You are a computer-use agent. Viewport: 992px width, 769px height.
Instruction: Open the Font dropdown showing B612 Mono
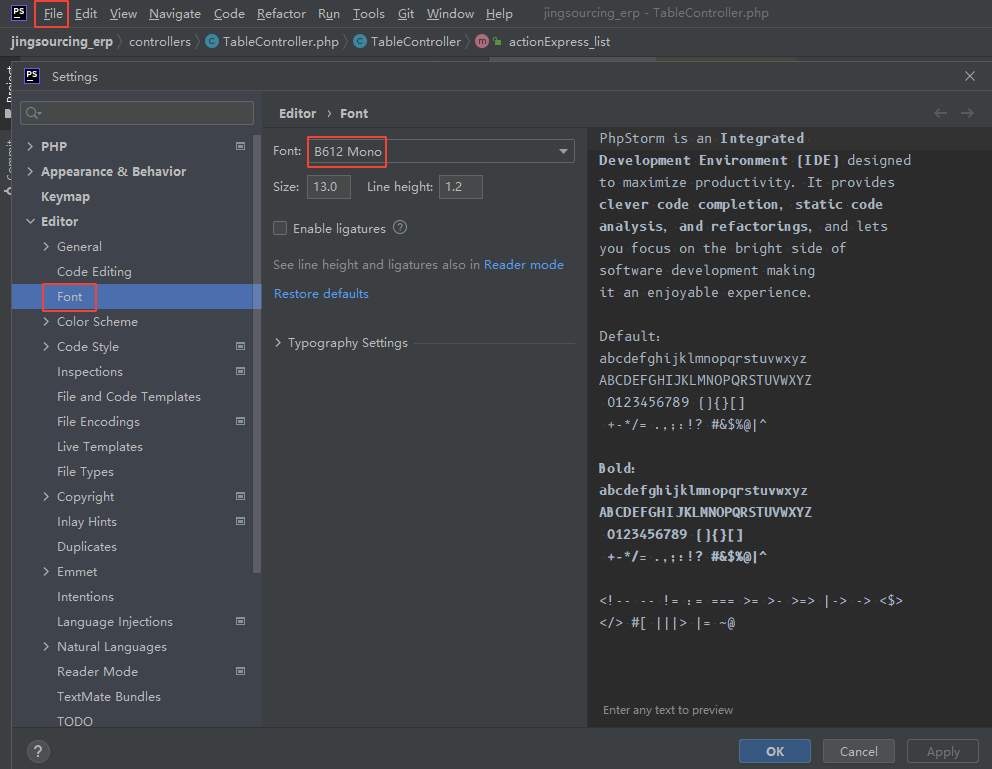tap(441, 151)
